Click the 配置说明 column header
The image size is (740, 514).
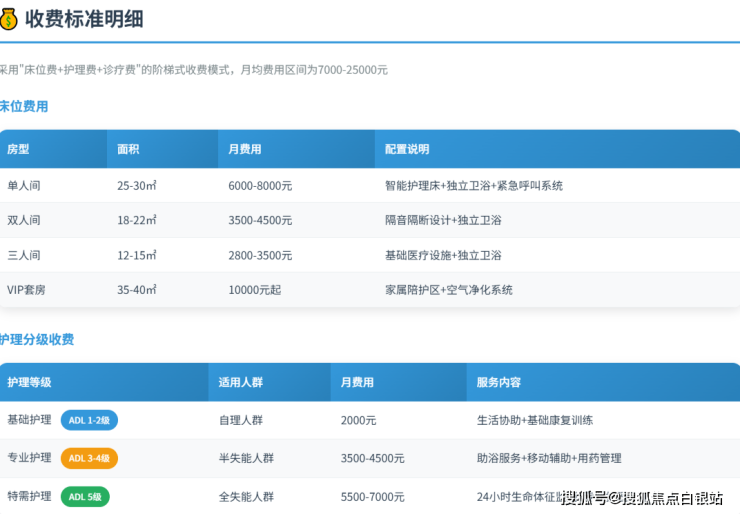(x=407, y=149)
